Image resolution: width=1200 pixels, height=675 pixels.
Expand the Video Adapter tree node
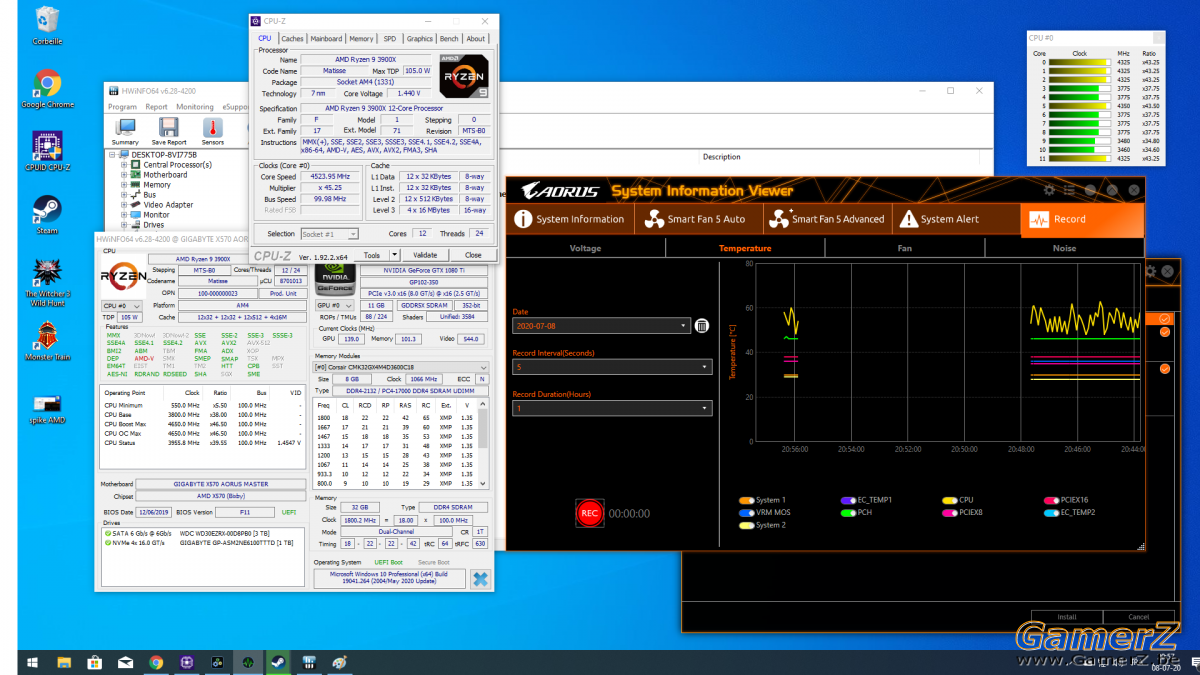[x=124, y=205]
